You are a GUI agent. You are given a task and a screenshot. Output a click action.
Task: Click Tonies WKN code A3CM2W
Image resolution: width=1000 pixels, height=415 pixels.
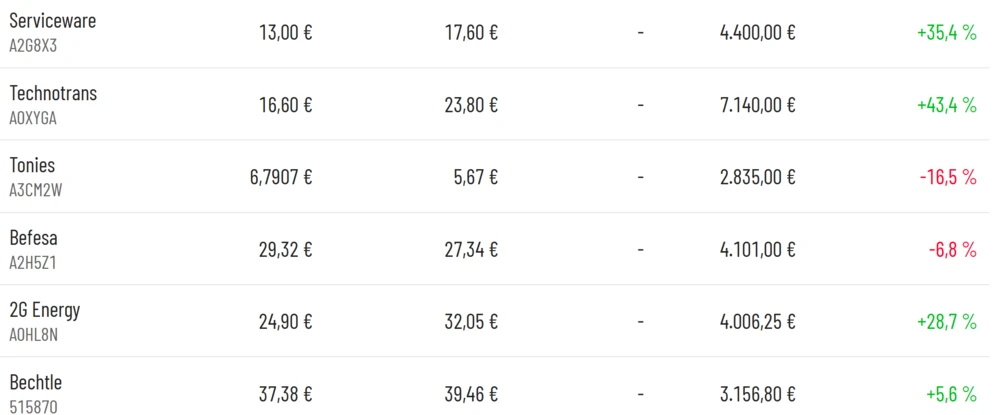(35, 190)
